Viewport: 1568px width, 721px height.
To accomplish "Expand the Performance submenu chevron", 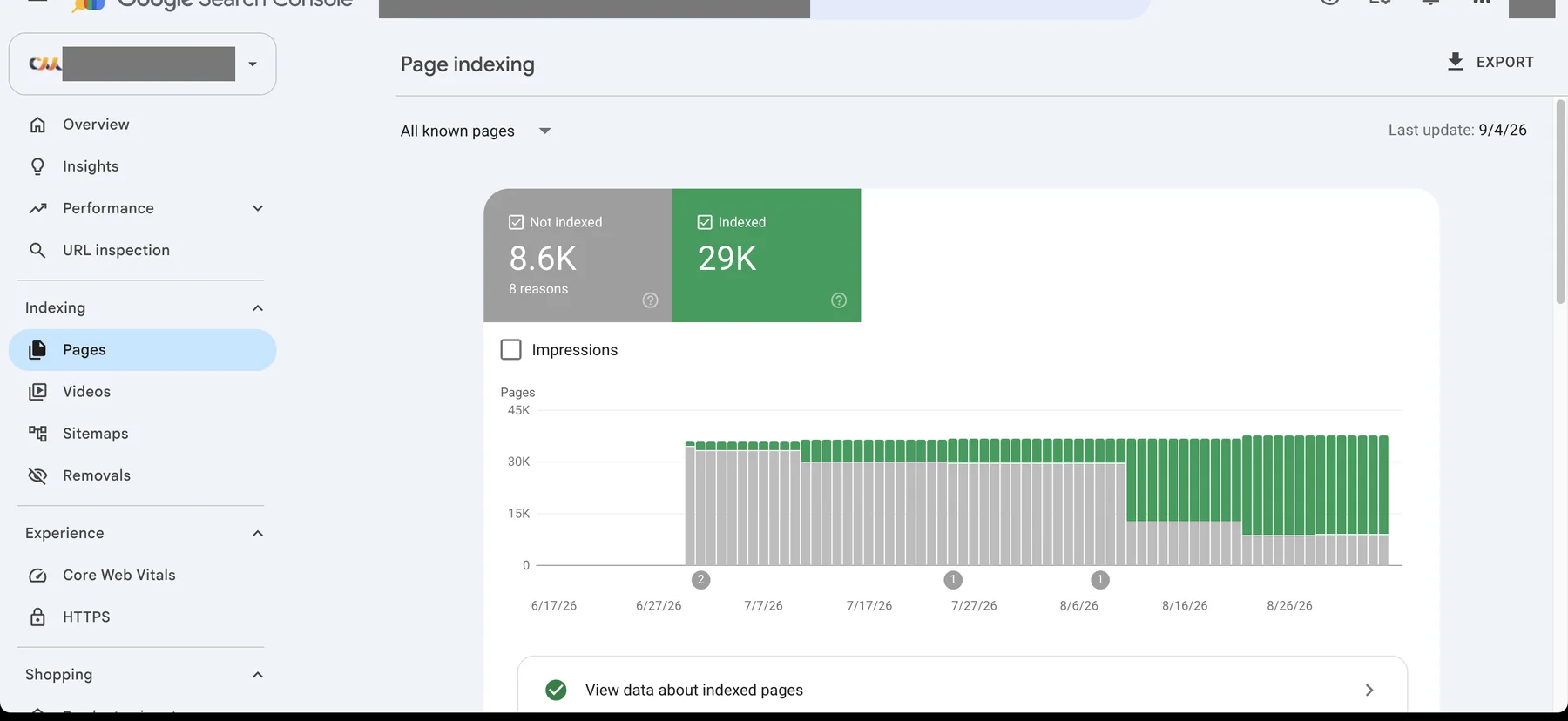I will (258, 208).
